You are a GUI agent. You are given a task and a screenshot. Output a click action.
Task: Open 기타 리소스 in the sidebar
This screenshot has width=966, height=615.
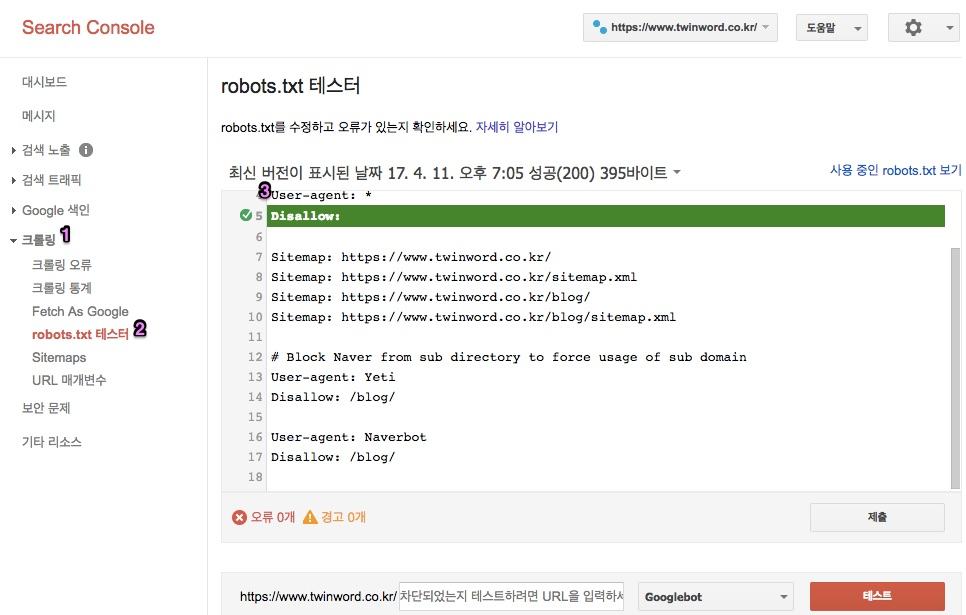(x=52, y=442)
